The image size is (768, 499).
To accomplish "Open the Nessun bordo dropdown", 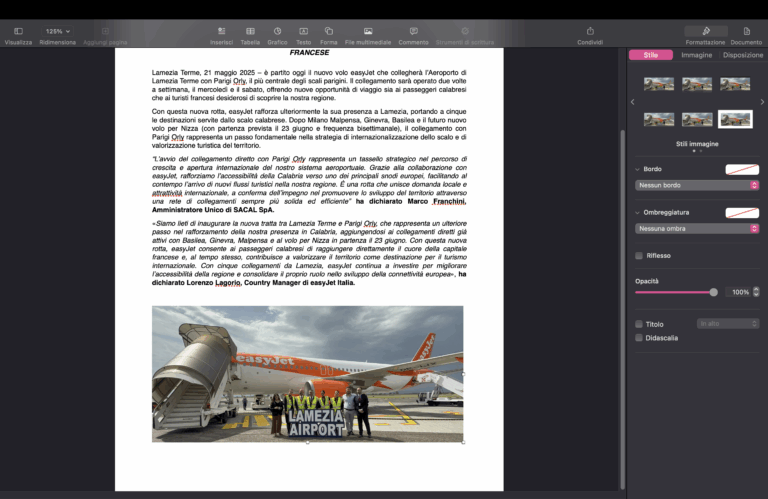I will (697, 185).
